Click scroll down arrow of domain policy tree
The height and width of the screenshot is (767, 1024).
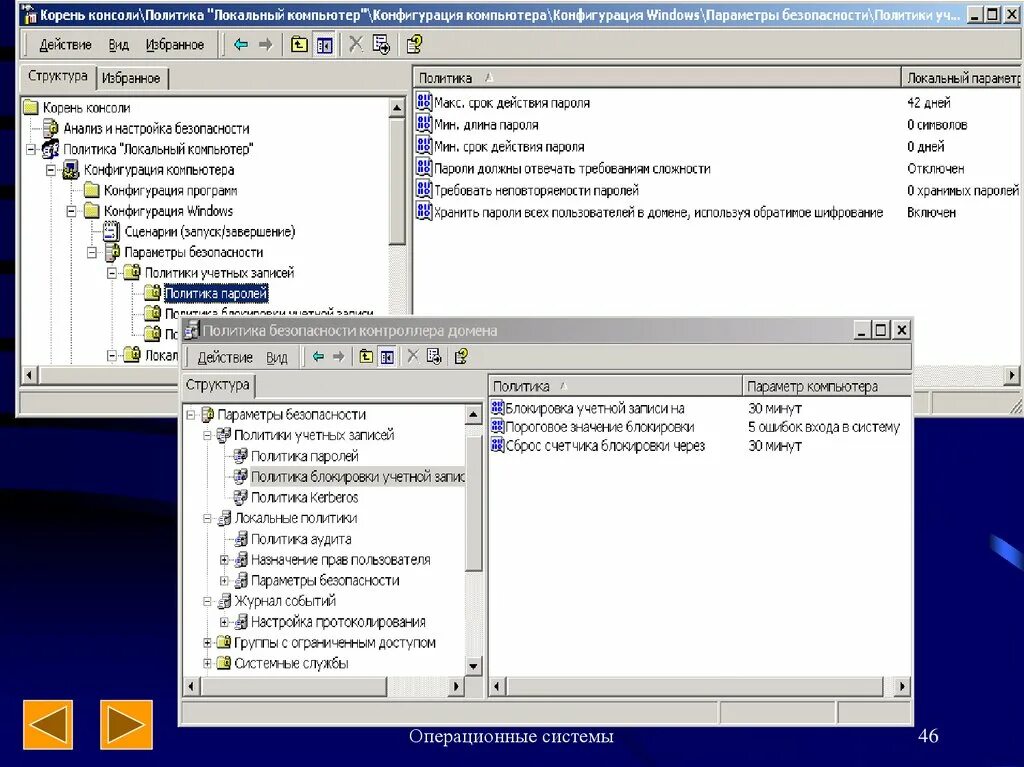(x=473, y=666)
